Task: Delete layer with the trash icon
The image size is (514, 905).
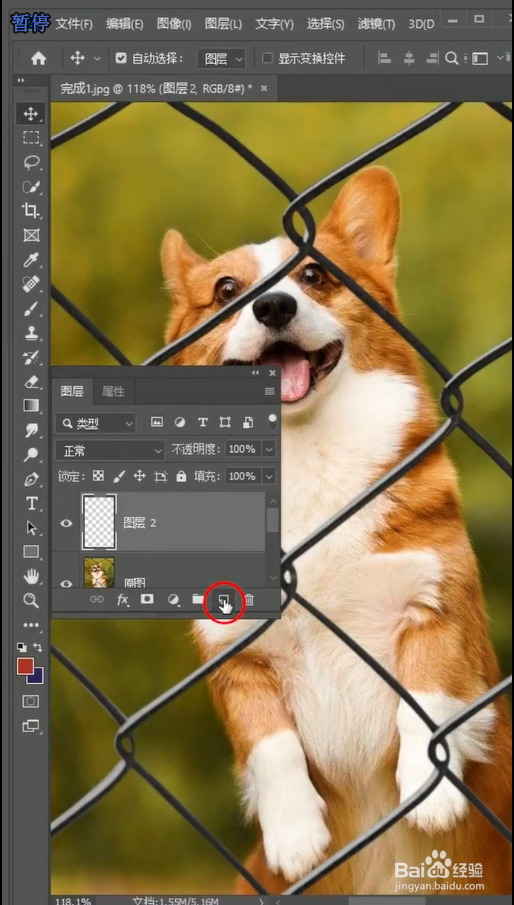Action: 249,600
